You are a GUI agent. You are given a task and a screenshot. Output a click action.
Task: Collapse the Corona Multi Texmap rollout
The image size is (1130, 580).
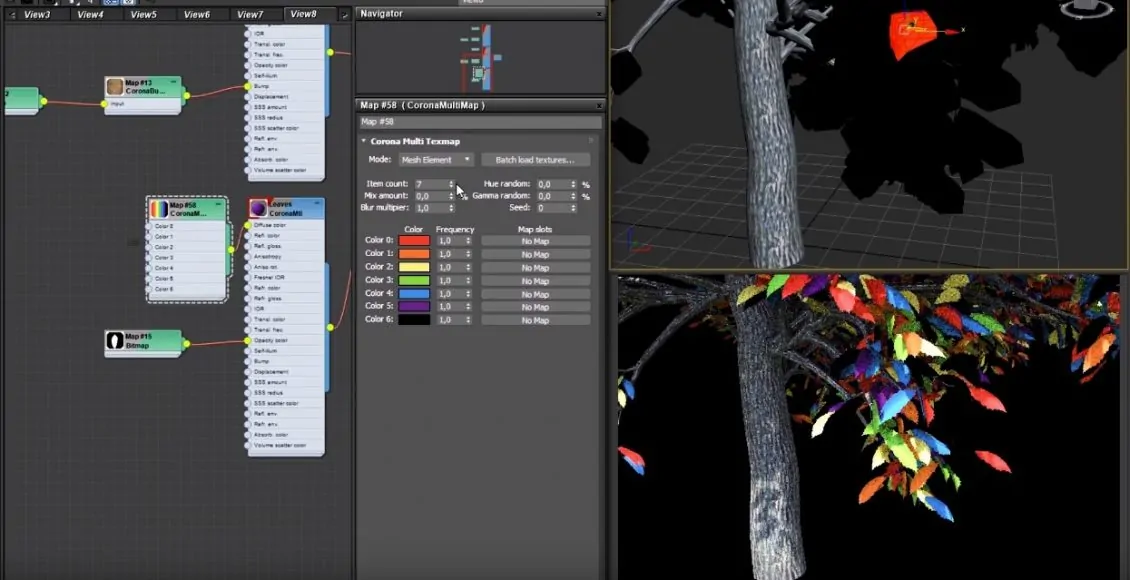pyautogui.click(x=364, y=142)
